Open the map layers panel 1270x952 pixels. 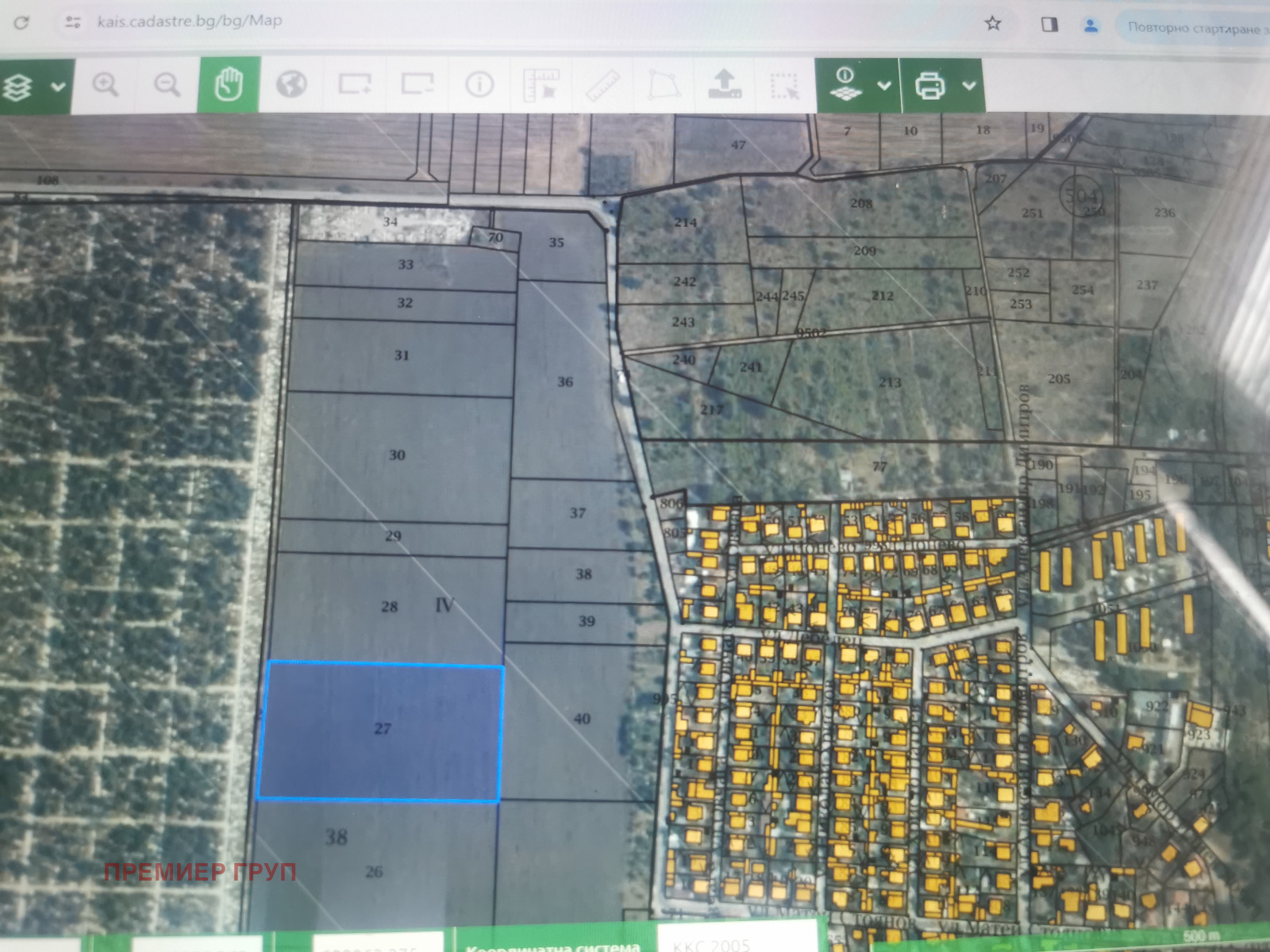(18, 86)
